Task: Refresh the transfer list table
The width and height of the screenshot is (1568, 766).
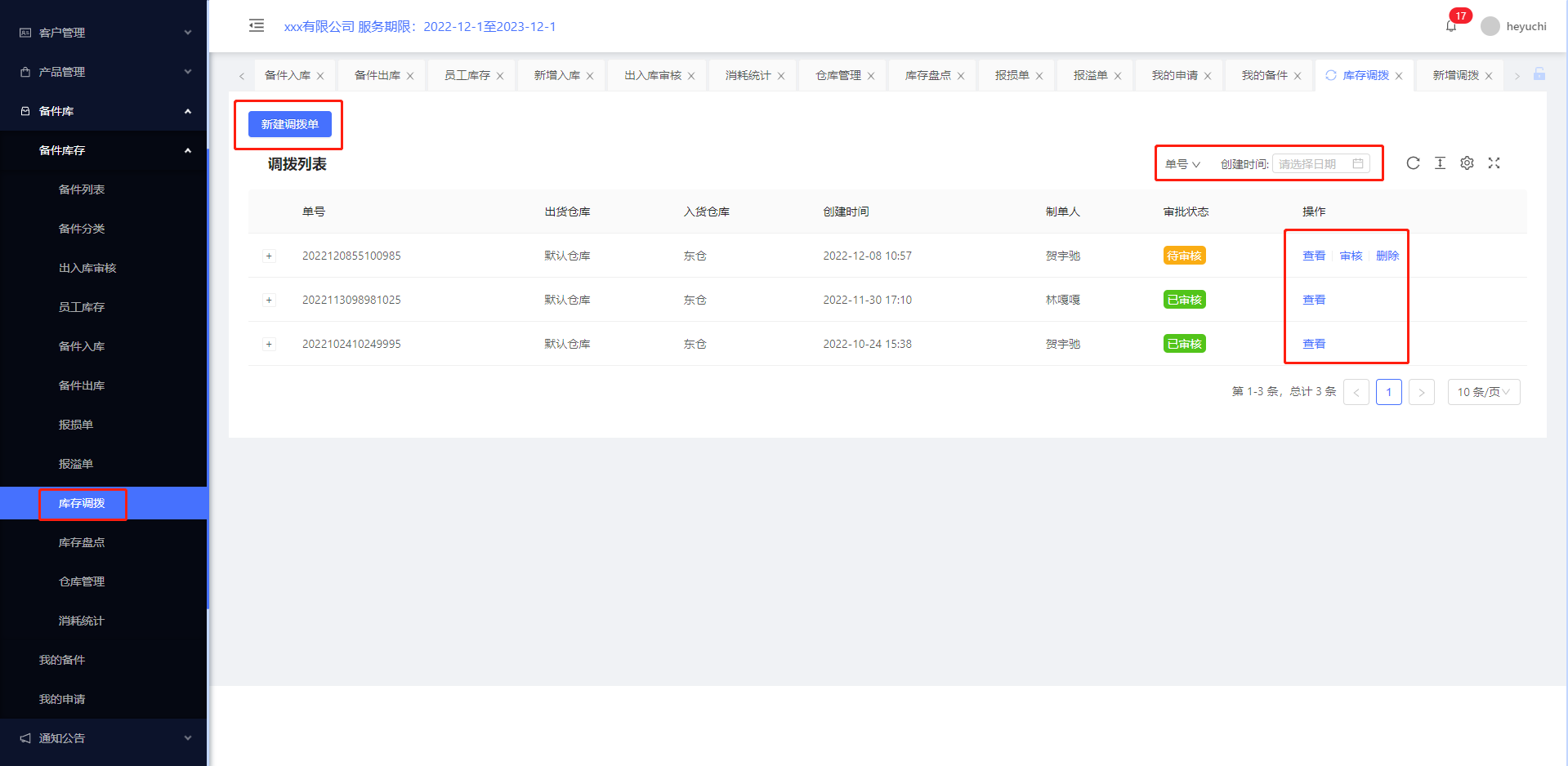Action: 1413,163
